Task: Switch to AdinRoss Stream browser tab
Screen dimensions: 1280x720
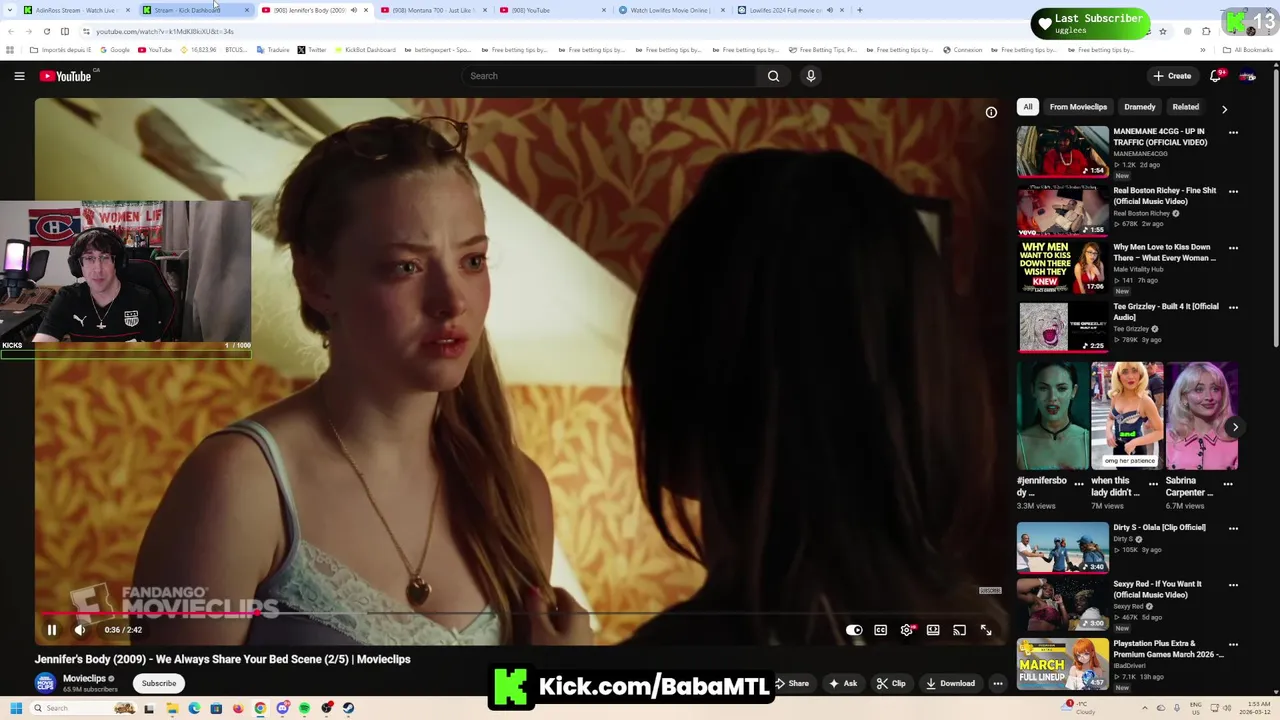Action: 75,10
